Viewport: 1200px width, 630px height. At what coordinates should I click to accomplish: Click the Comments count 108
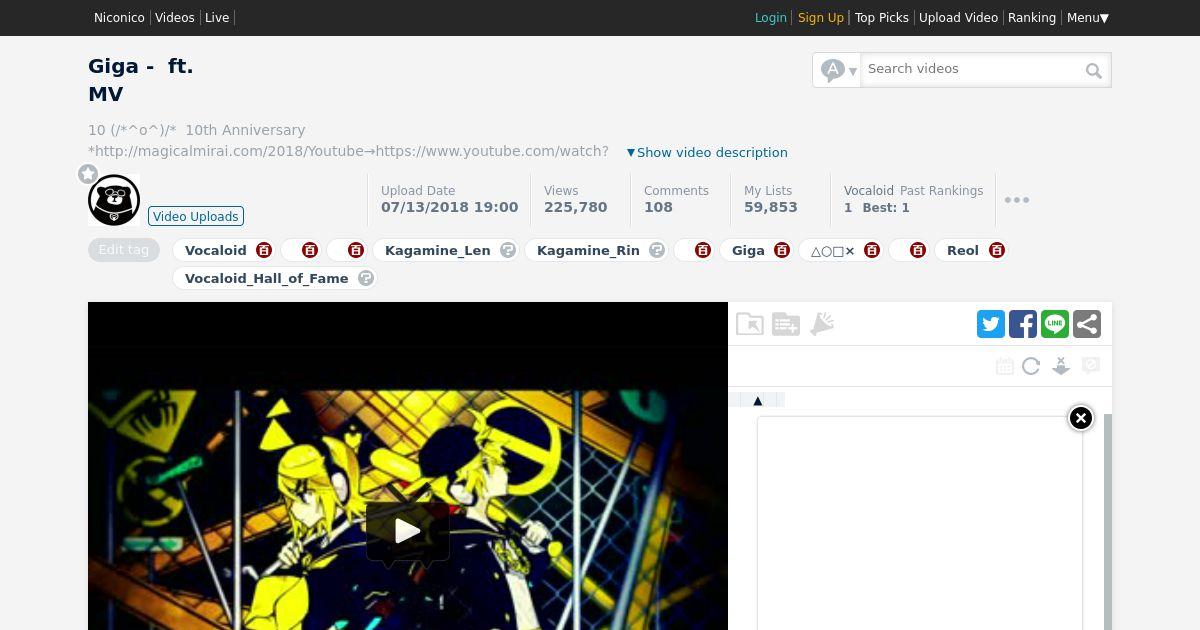pos(658,207)
